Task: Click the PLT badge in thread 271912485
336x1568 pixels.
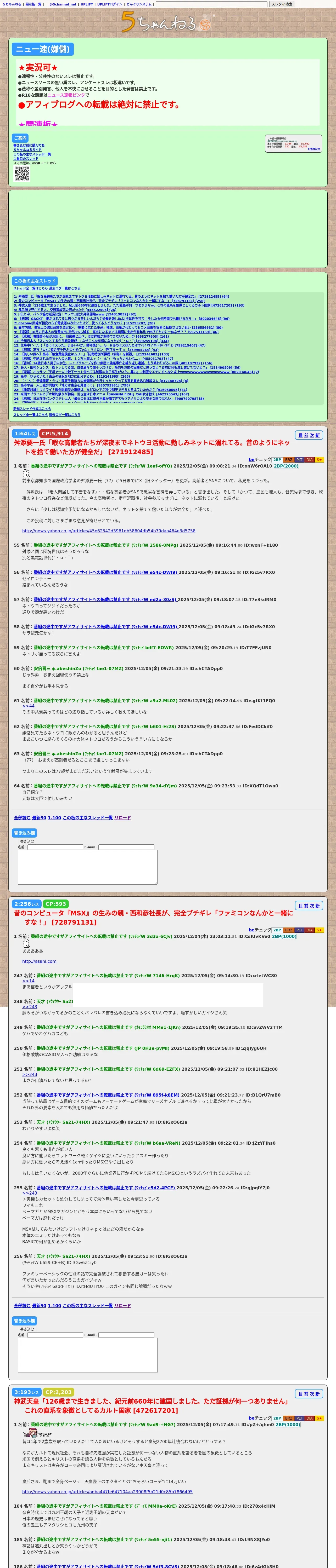Action: [299, 460]
